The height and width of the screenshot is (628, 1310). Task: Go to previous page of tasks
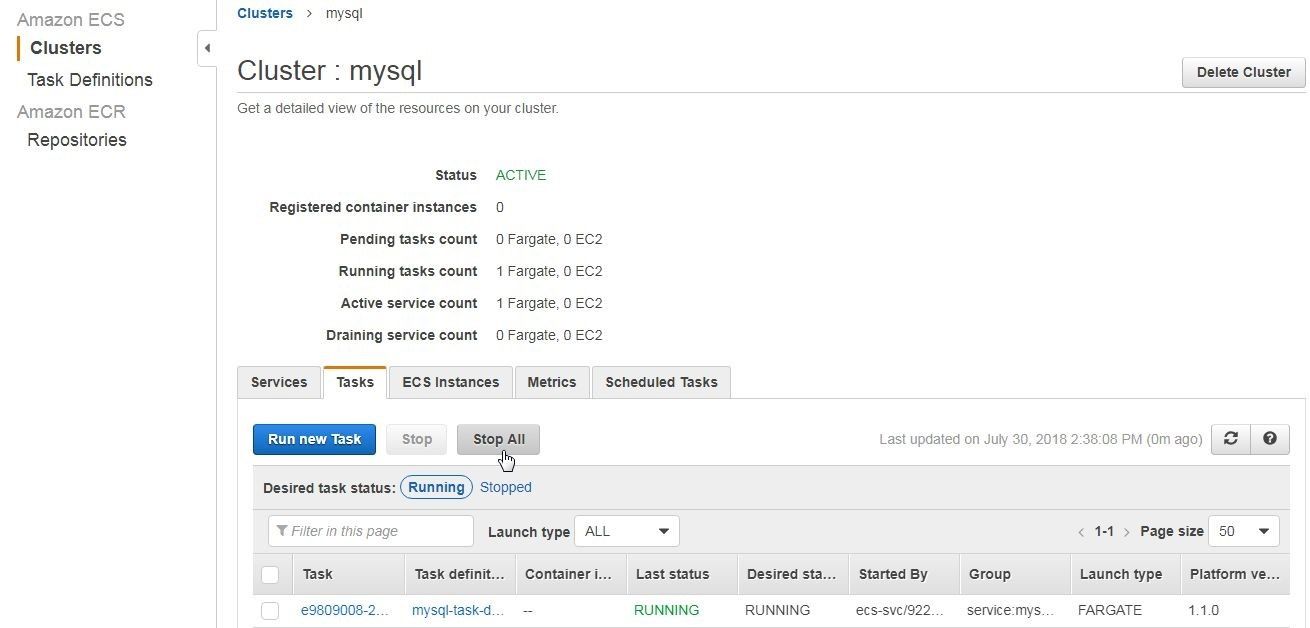pos(1081,531)
